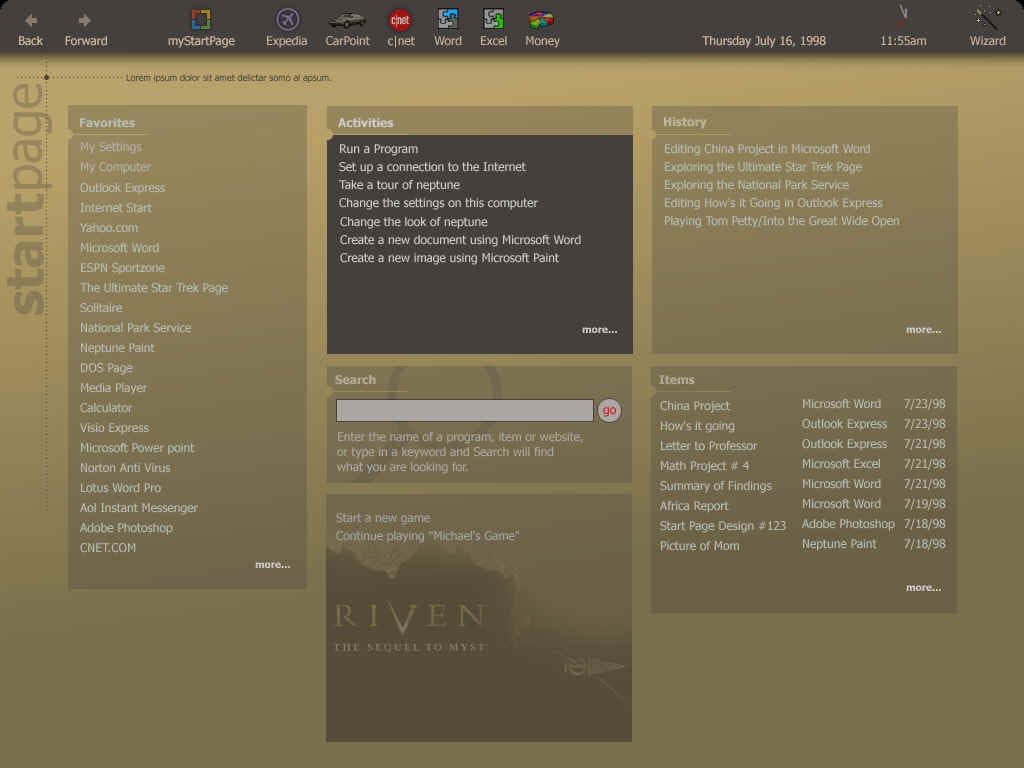Open Adobe Photoshop in Favorites
This screenshot has width=1024, height=768.
pos(126,528)
